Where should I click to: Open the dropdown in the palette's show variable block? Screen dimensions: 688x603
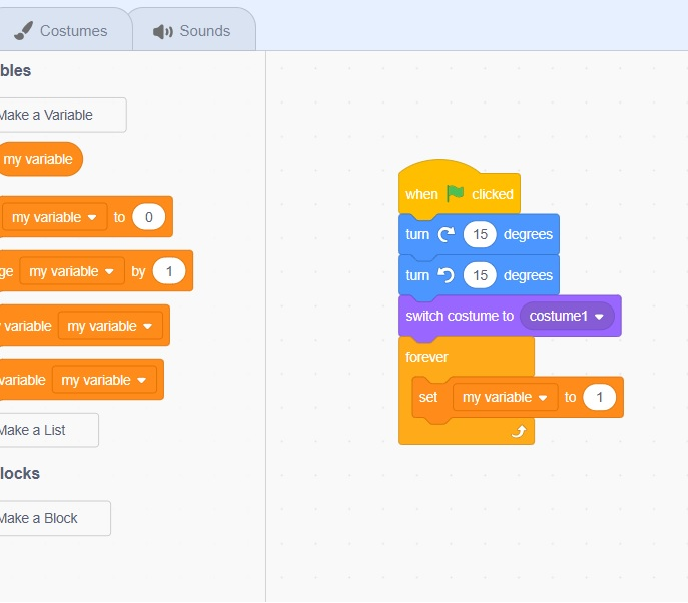[x=109, y=326]
